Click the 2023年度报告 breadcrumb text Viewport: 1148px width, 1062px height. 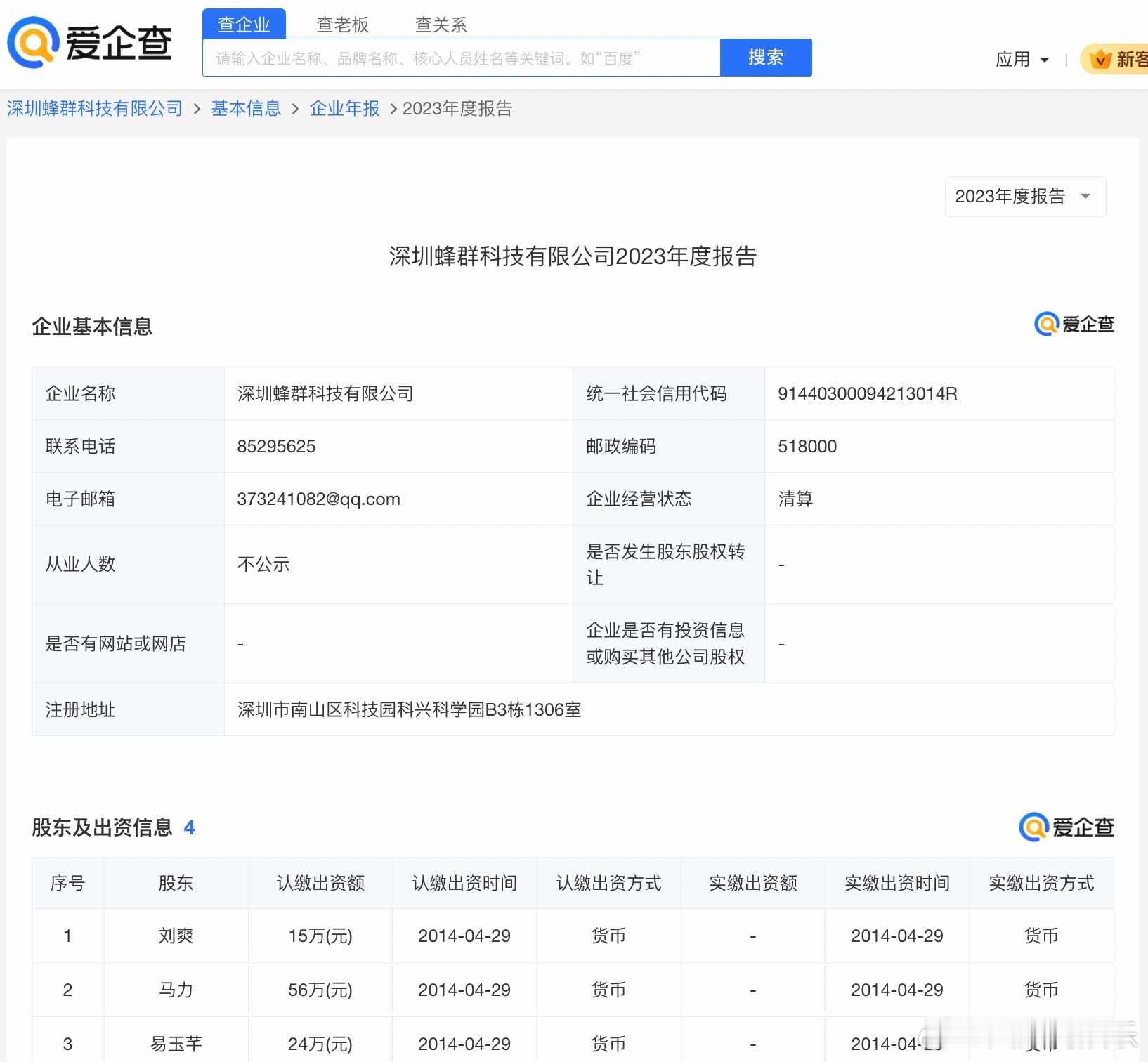coord(457,108)
